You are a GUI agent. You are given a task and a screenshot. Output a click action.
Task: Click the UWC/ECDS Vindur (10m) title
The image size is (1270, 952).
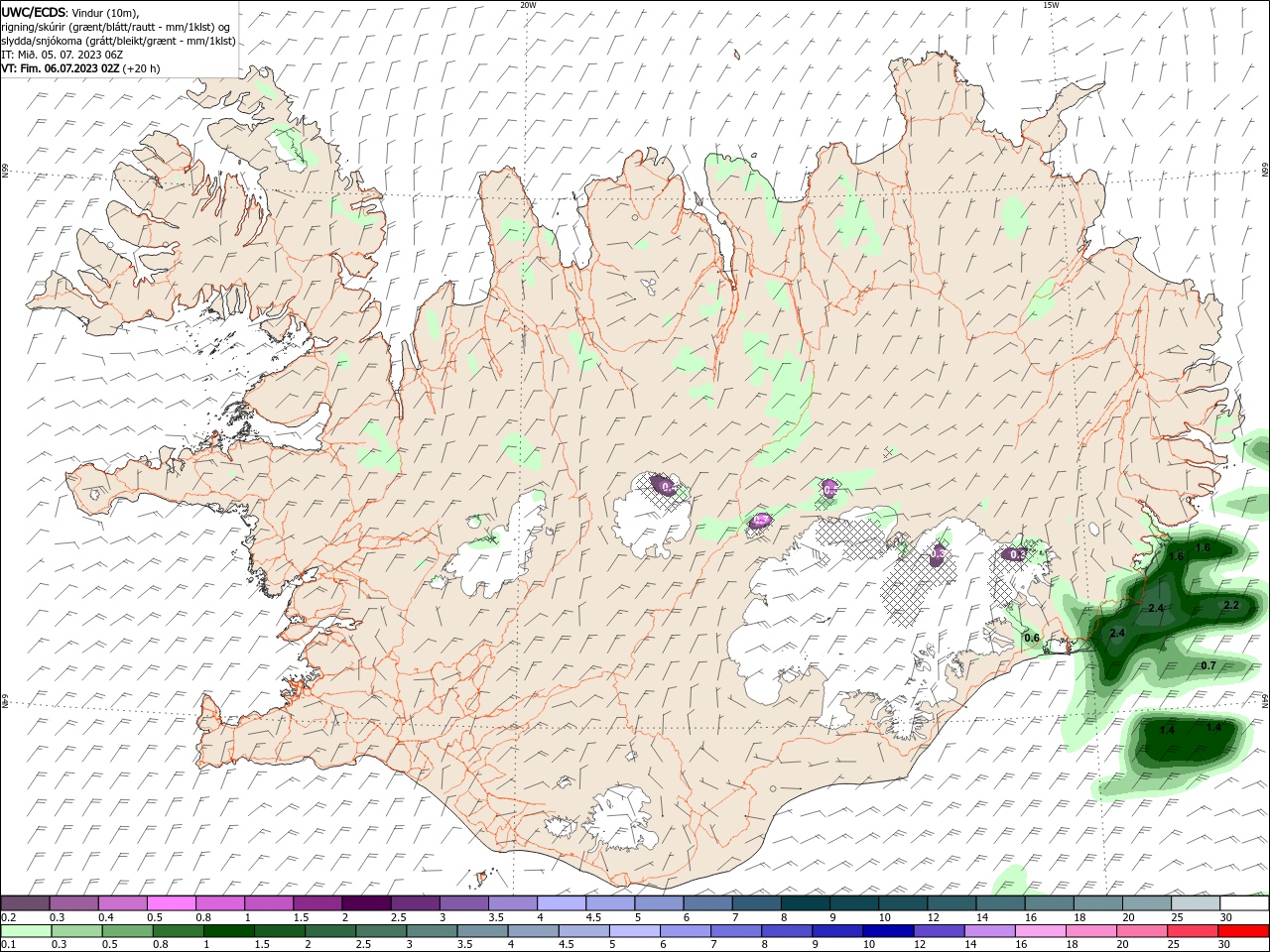coord(70,12)
